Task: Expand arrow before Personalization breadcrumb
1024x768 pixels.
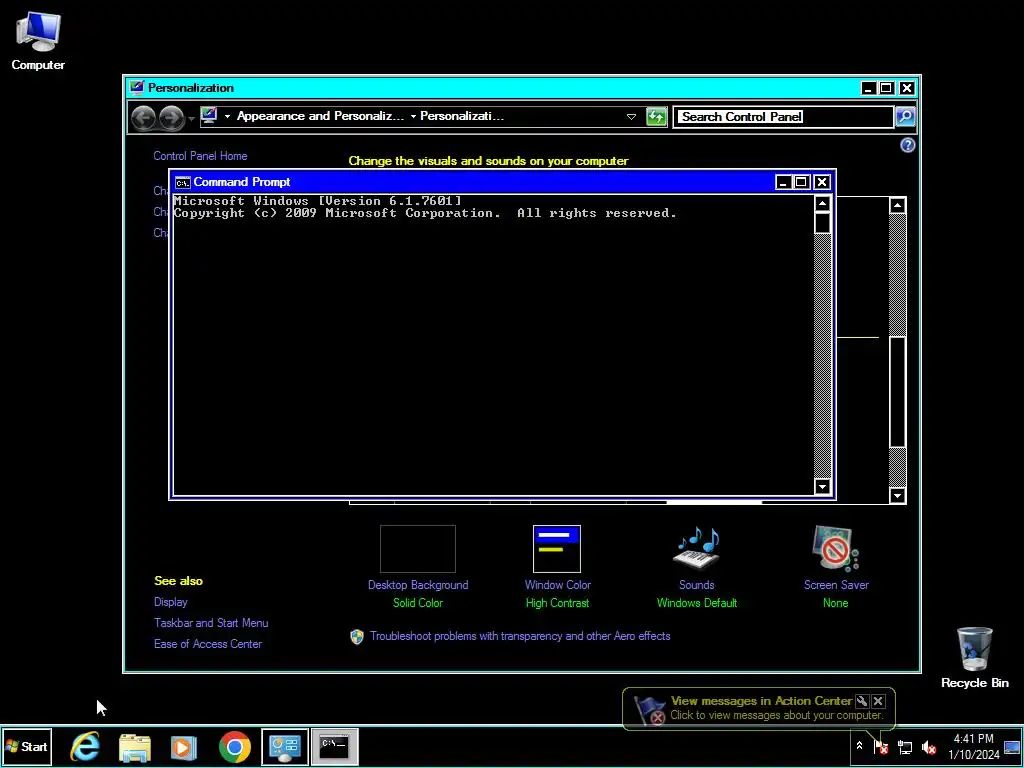Action: (413, 116)
